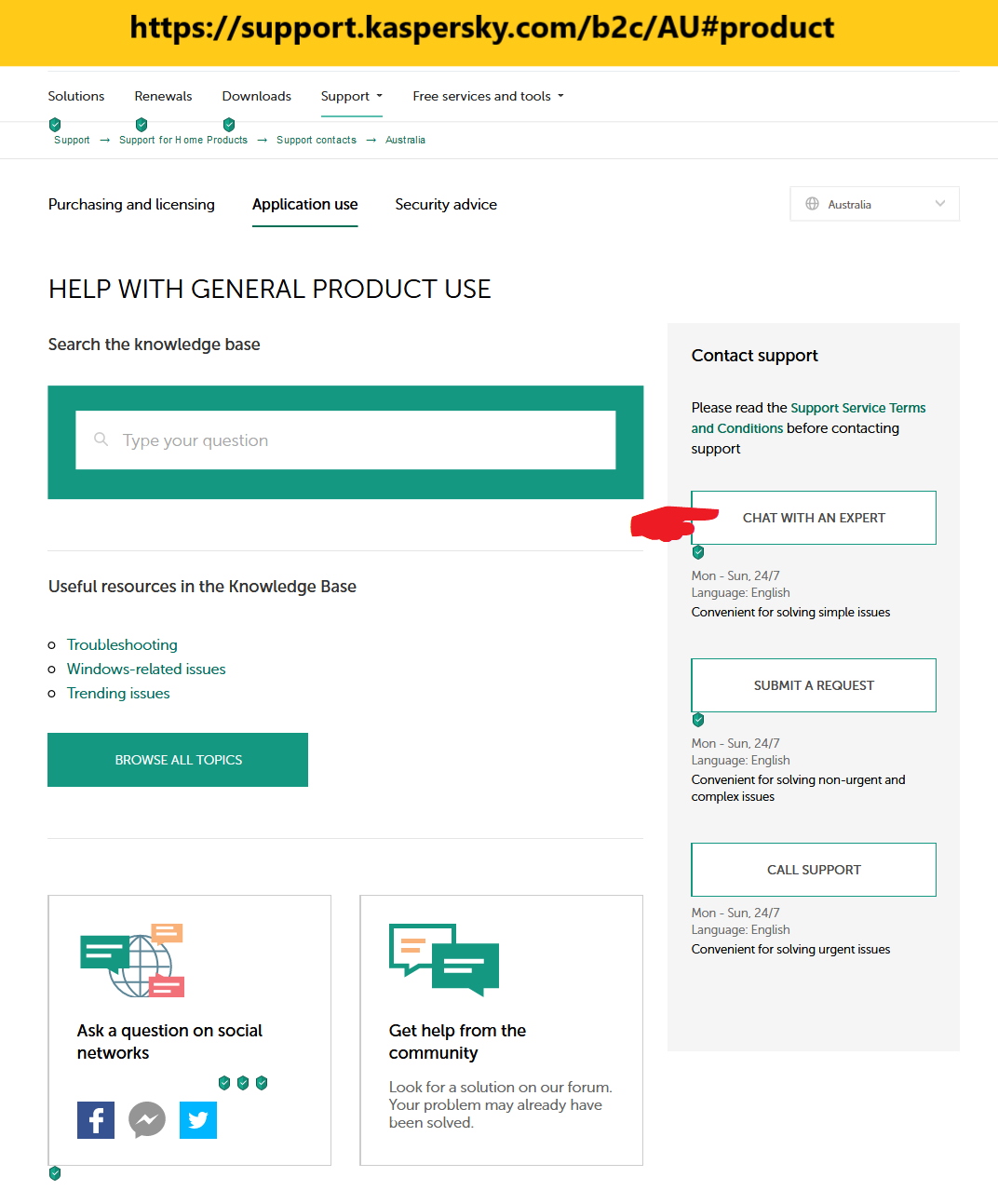Open the Trending issues link
The height and width of the screenshot is (1204, 998).
[x=118, y=693]
